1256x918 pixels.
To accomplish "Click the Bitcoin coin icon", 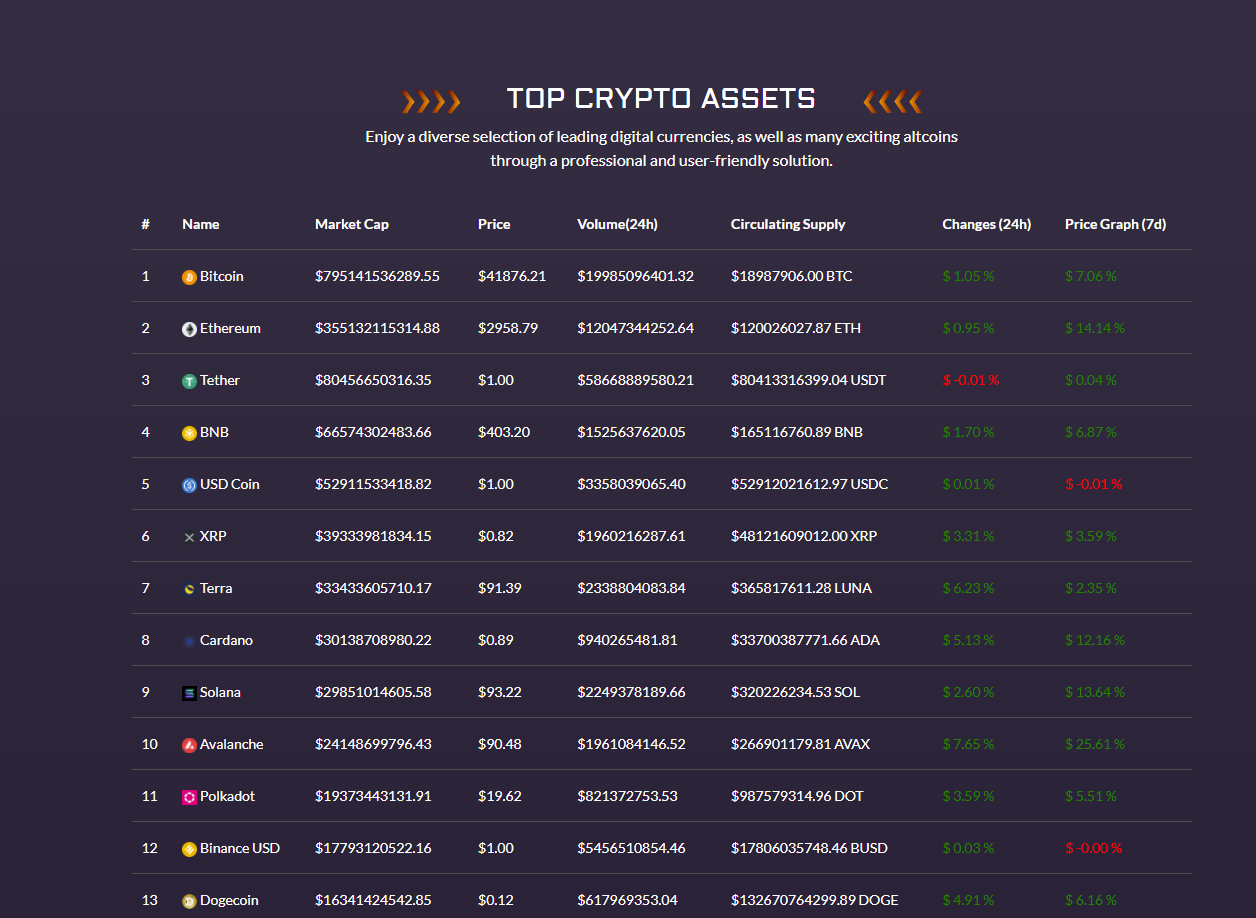I will 189,277.
